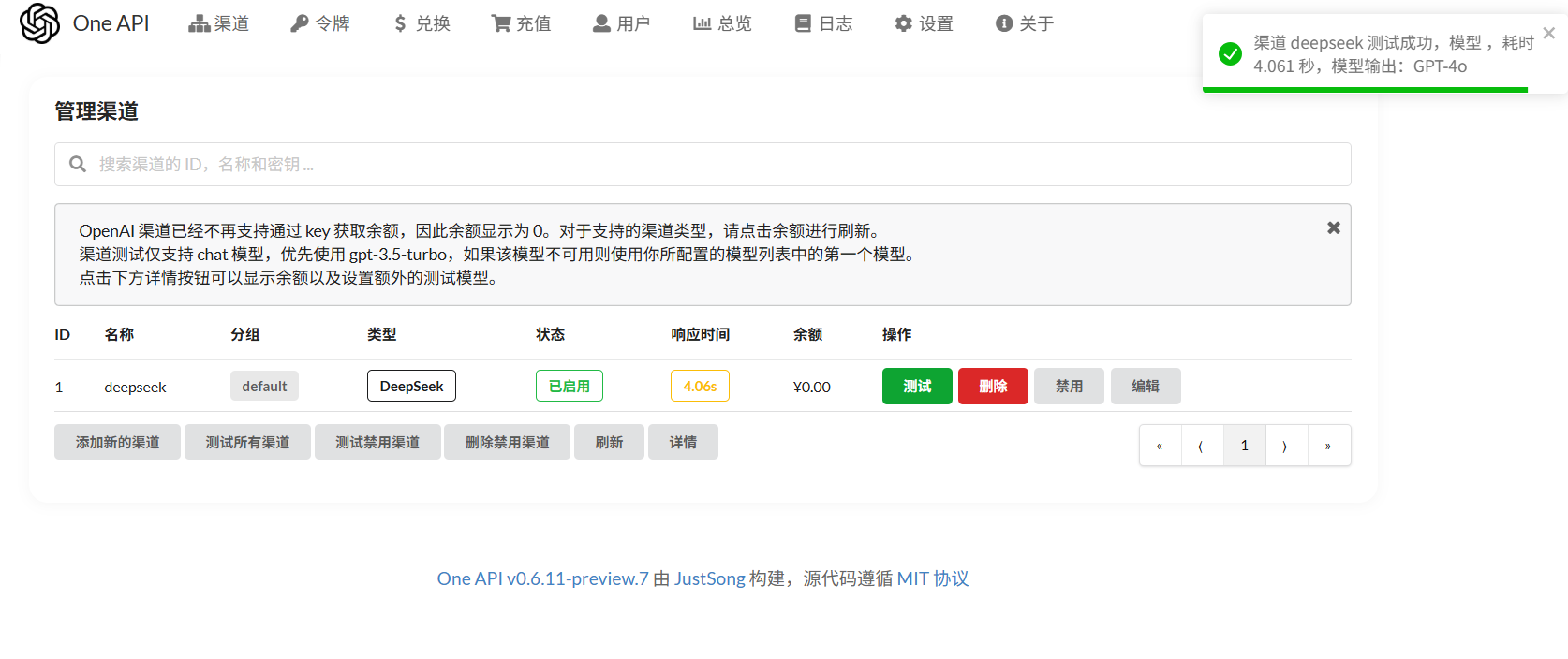Viewport: 1568px width, 659px height.
Task: Disable the deepseek channel with 禁用
Action: pos(1069,386)
